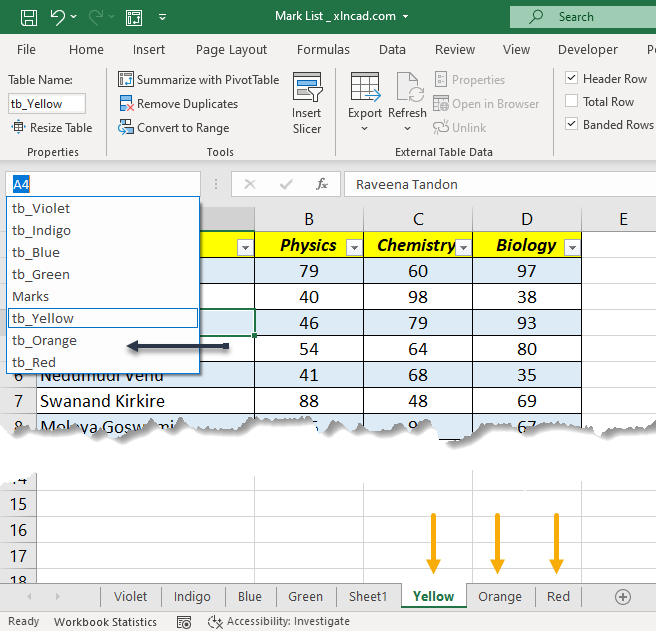Switch to the Violet sheet tab
Image resolution: width=656 pixels, height=631 pixels.
tap(131, 596)
